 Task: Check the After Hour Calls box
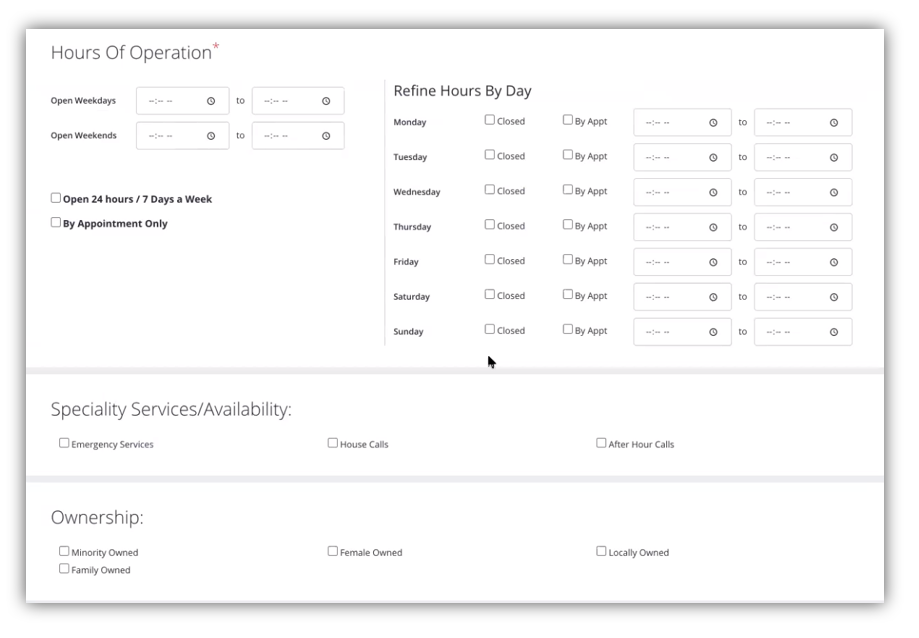[602, 443]
